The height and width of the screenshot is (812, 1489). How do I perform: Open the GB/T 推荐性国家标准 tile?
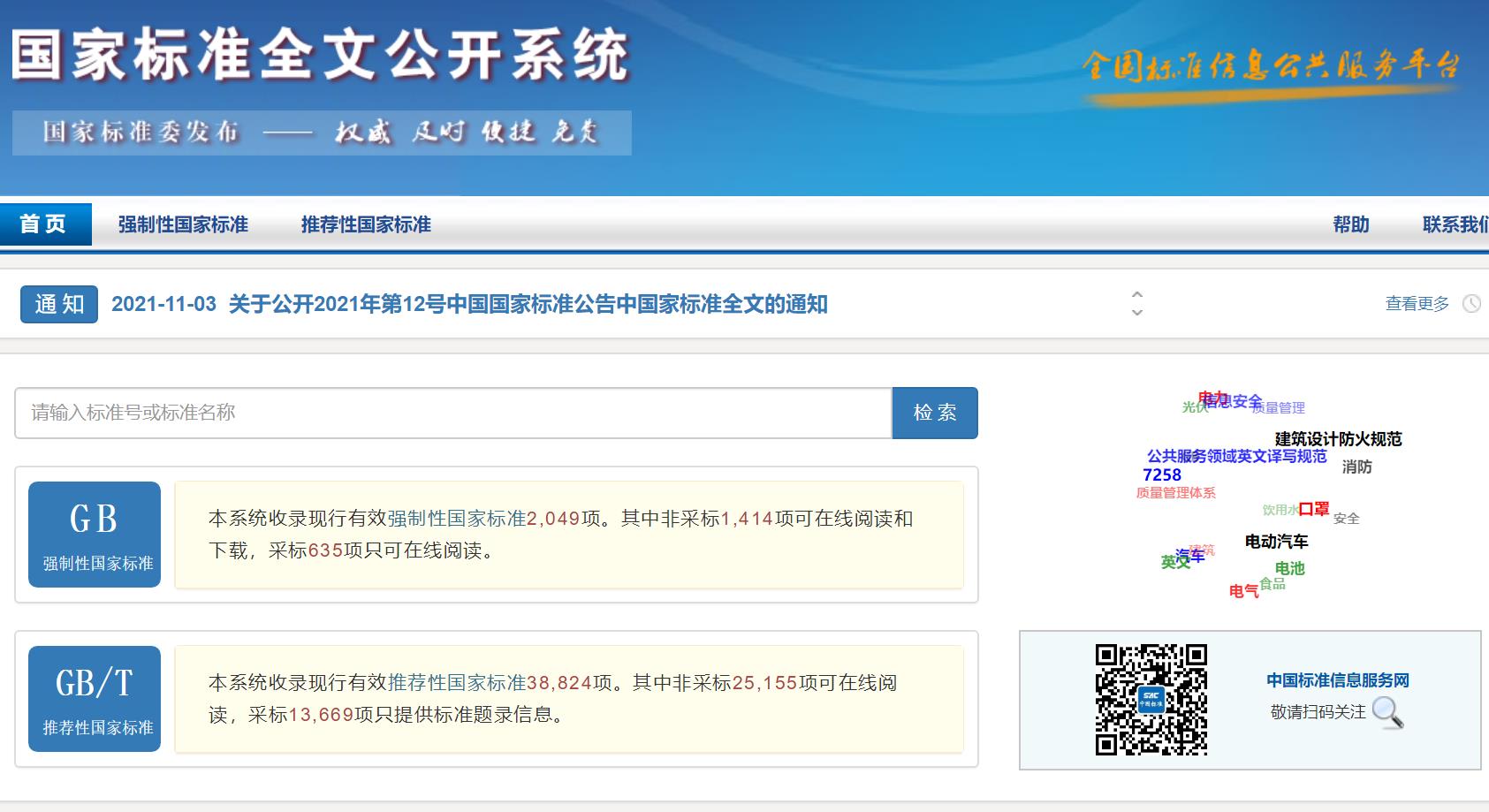click(95, 699)
